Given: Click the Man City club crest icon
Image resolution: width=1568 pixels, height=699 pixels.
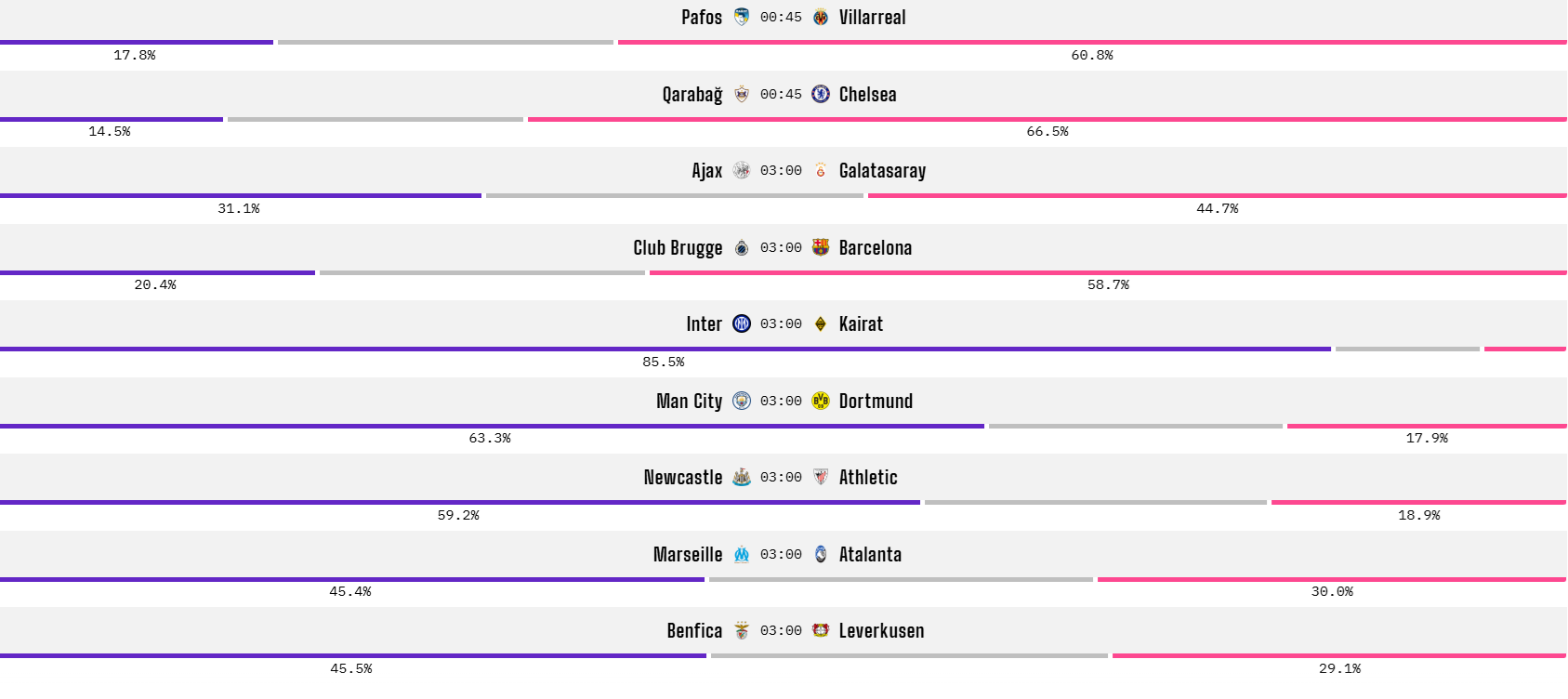Looking at the screenshot, I should pos(742,401).
